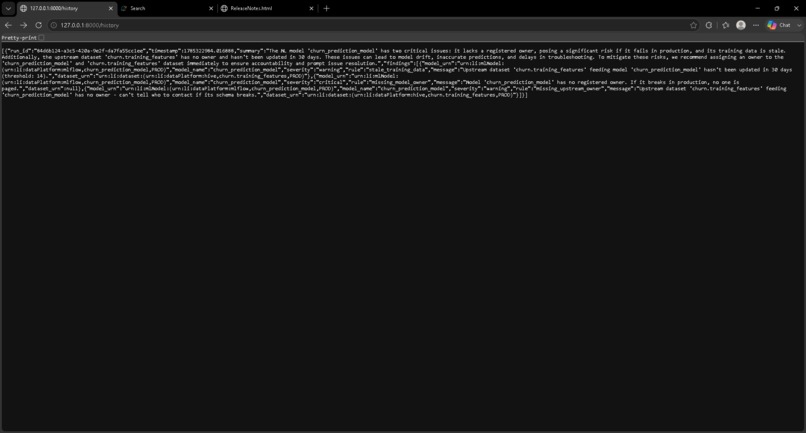Close the Search tab
Image resolution: width=806 pixels, height=433 pixels.
click(211, 8)
